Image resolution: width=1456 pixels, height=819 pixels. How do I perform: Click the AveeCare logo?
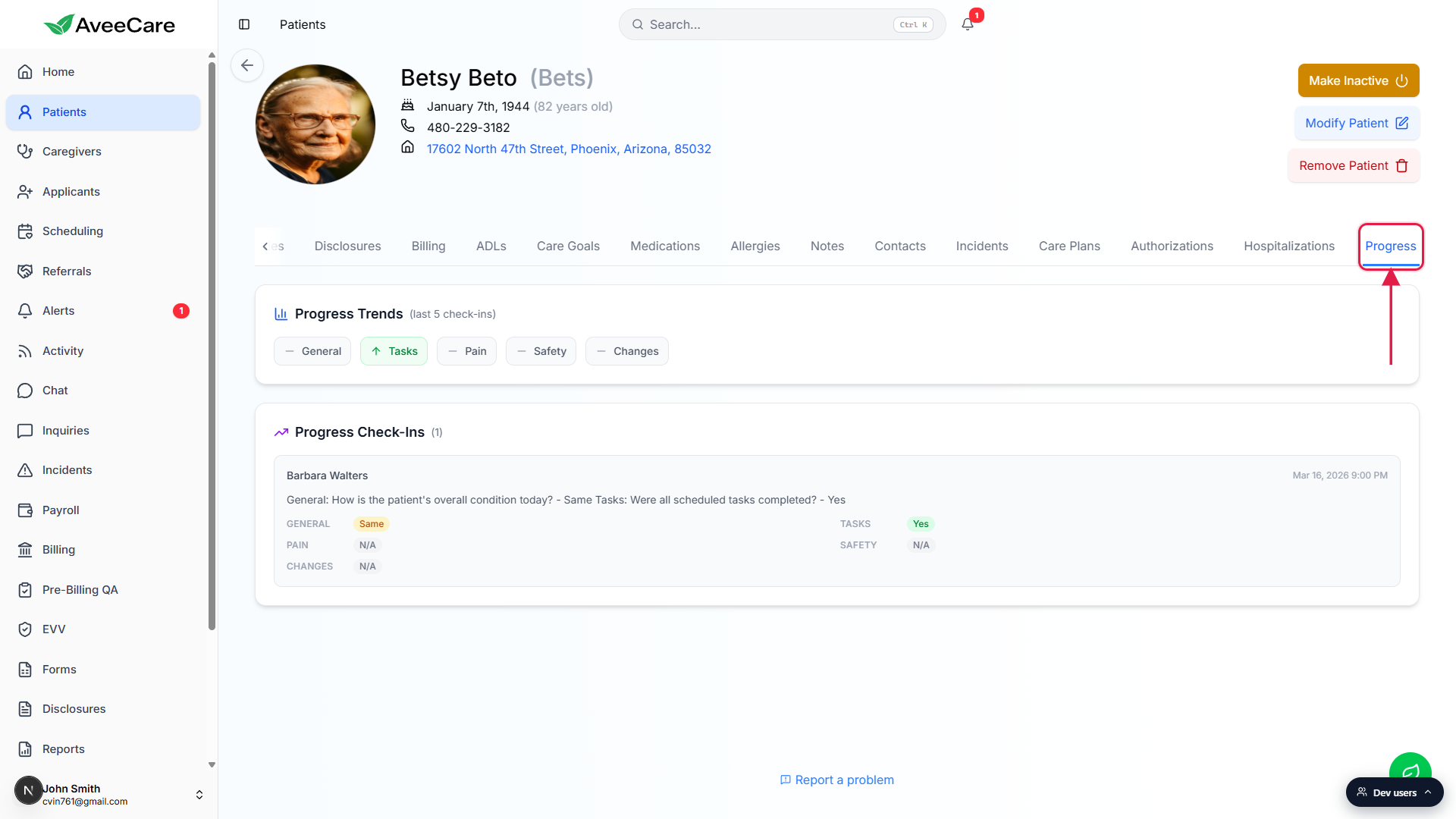pos(109,24)
